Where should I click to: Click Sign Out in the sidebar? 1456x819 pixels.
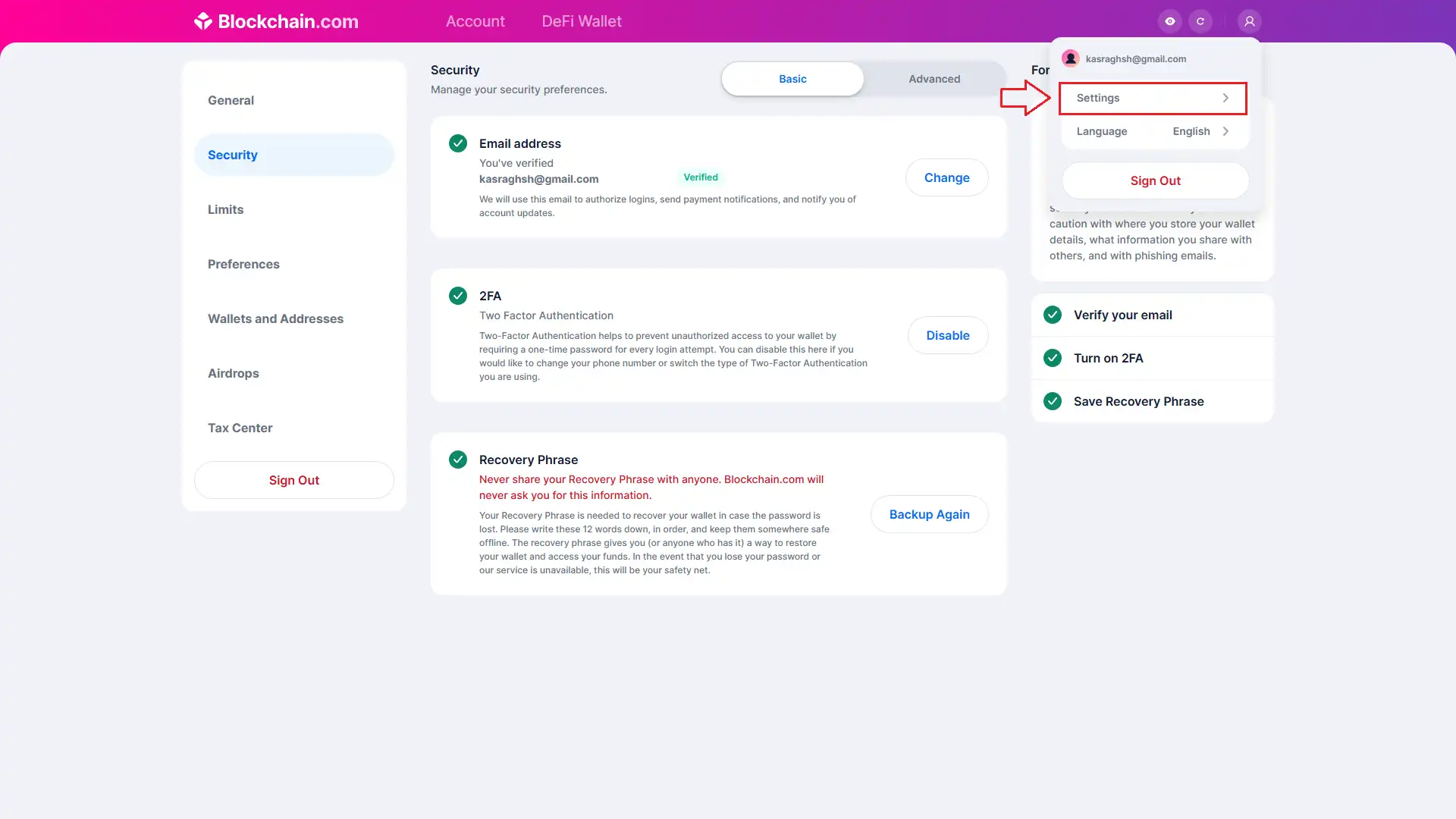(294, 480)
